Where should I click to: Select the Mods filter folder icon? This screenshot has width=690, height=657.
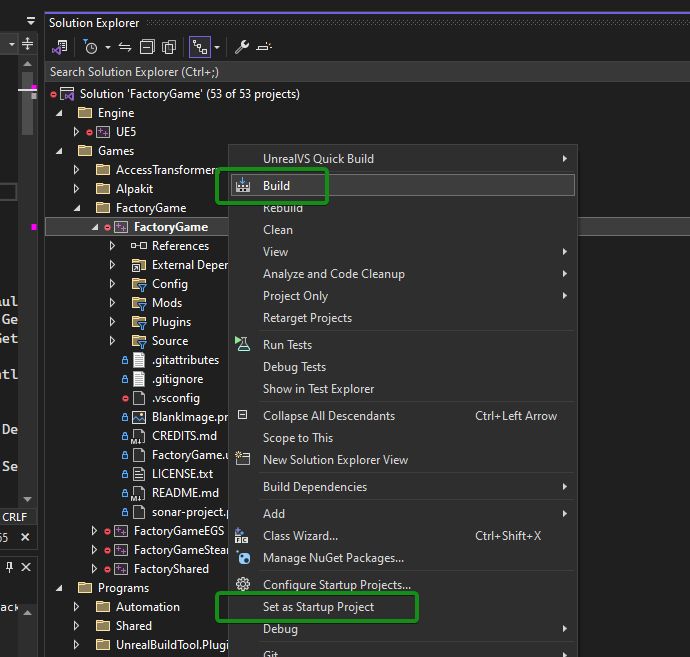pos(139,303)
